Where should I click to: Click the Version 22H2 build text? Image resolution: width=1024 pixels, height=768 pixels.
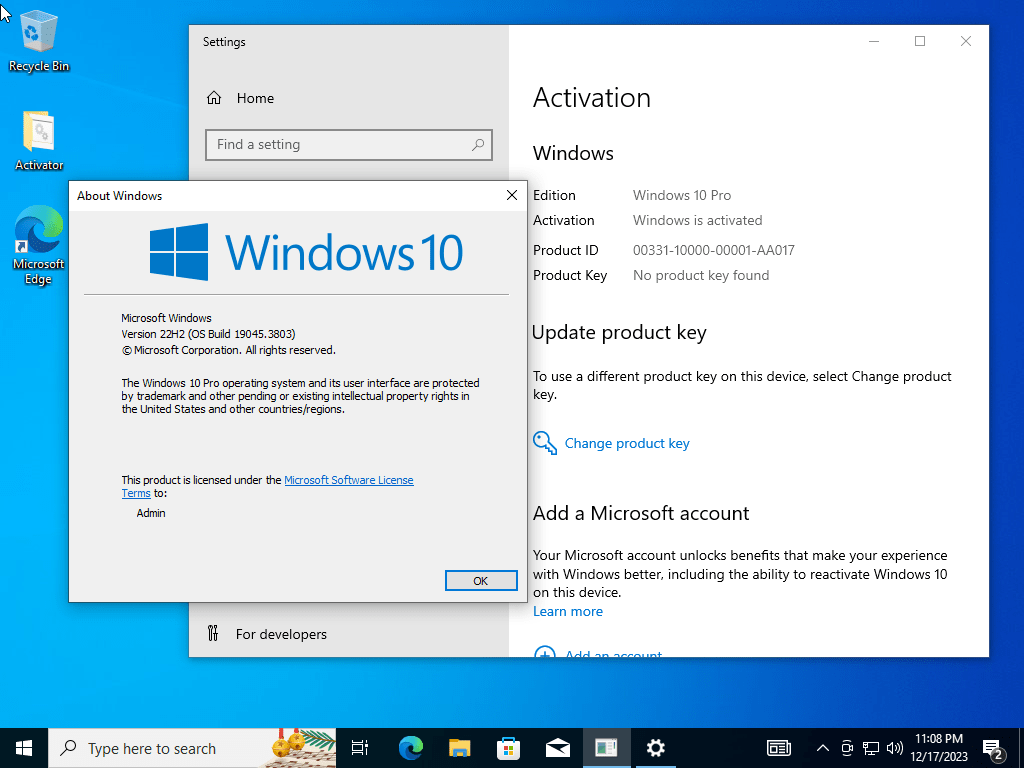point(208,334)
